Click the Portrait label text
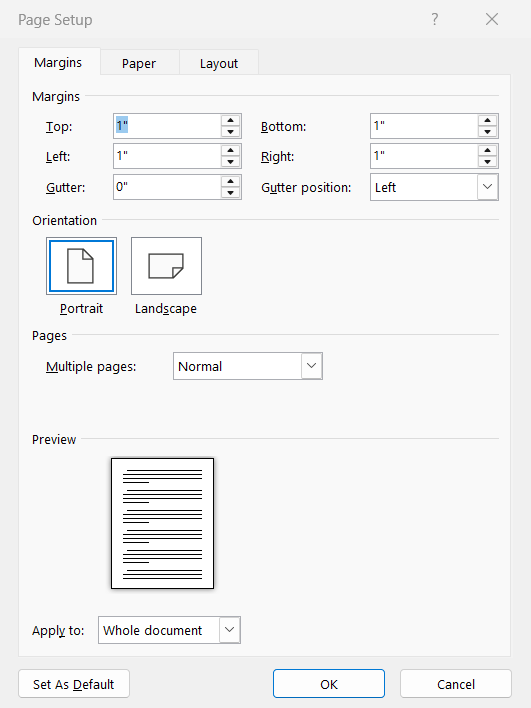 [x=81, y=309]
